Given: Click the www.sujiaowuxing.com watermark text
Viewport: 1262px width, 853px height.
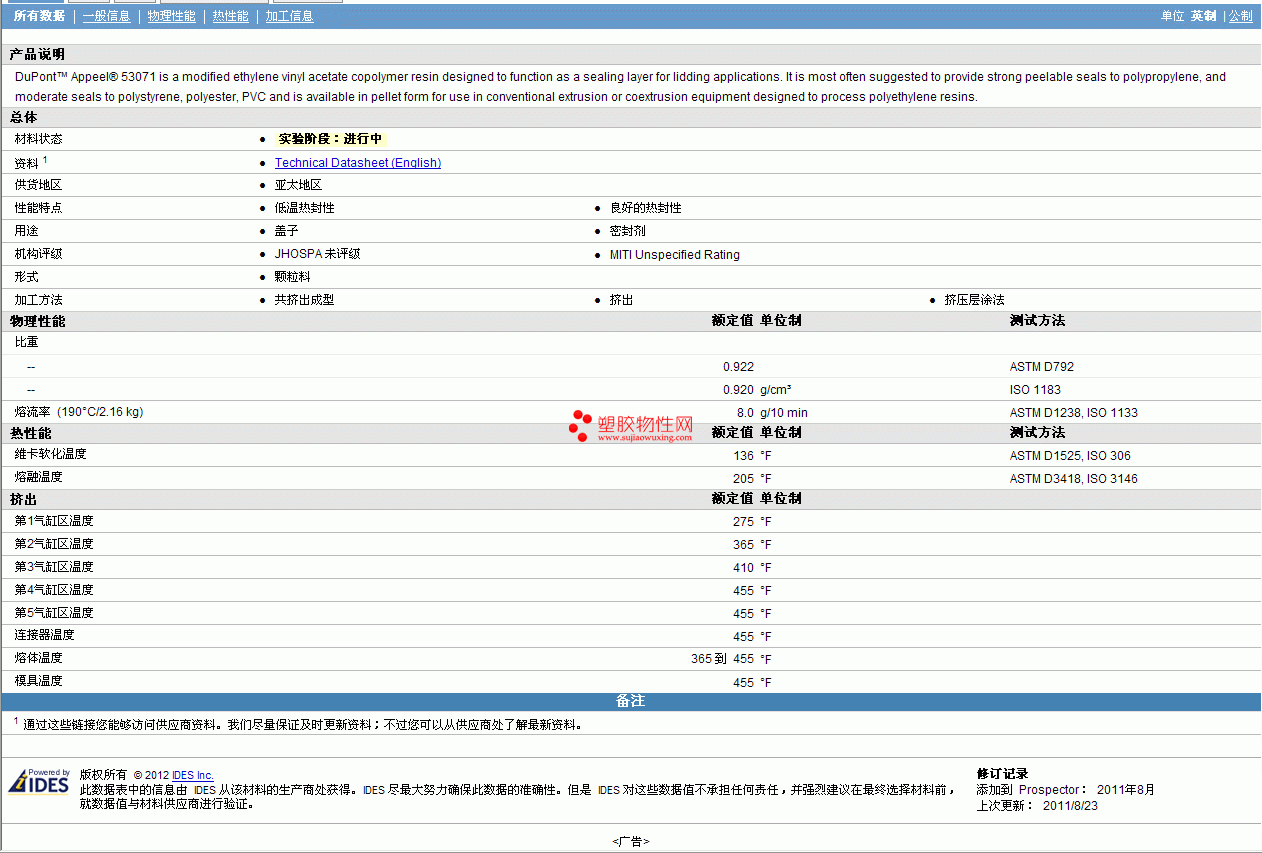Looking at the screenshot, I should pyautogui.click(x=646, y=438).
